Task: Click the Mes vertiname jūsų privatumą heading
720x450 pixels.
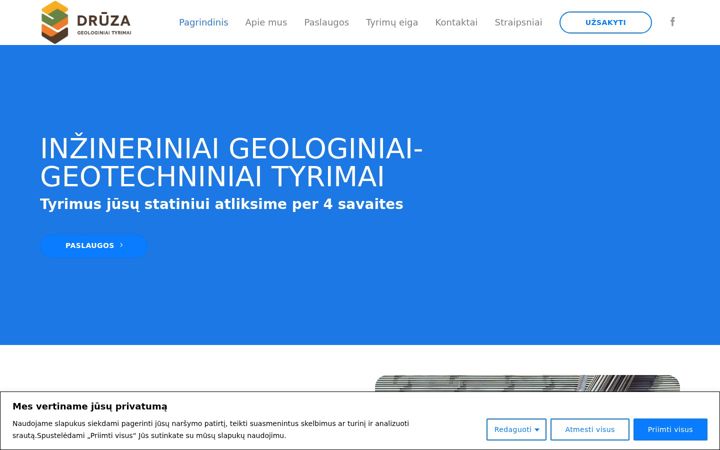Action: coord(90,406)
